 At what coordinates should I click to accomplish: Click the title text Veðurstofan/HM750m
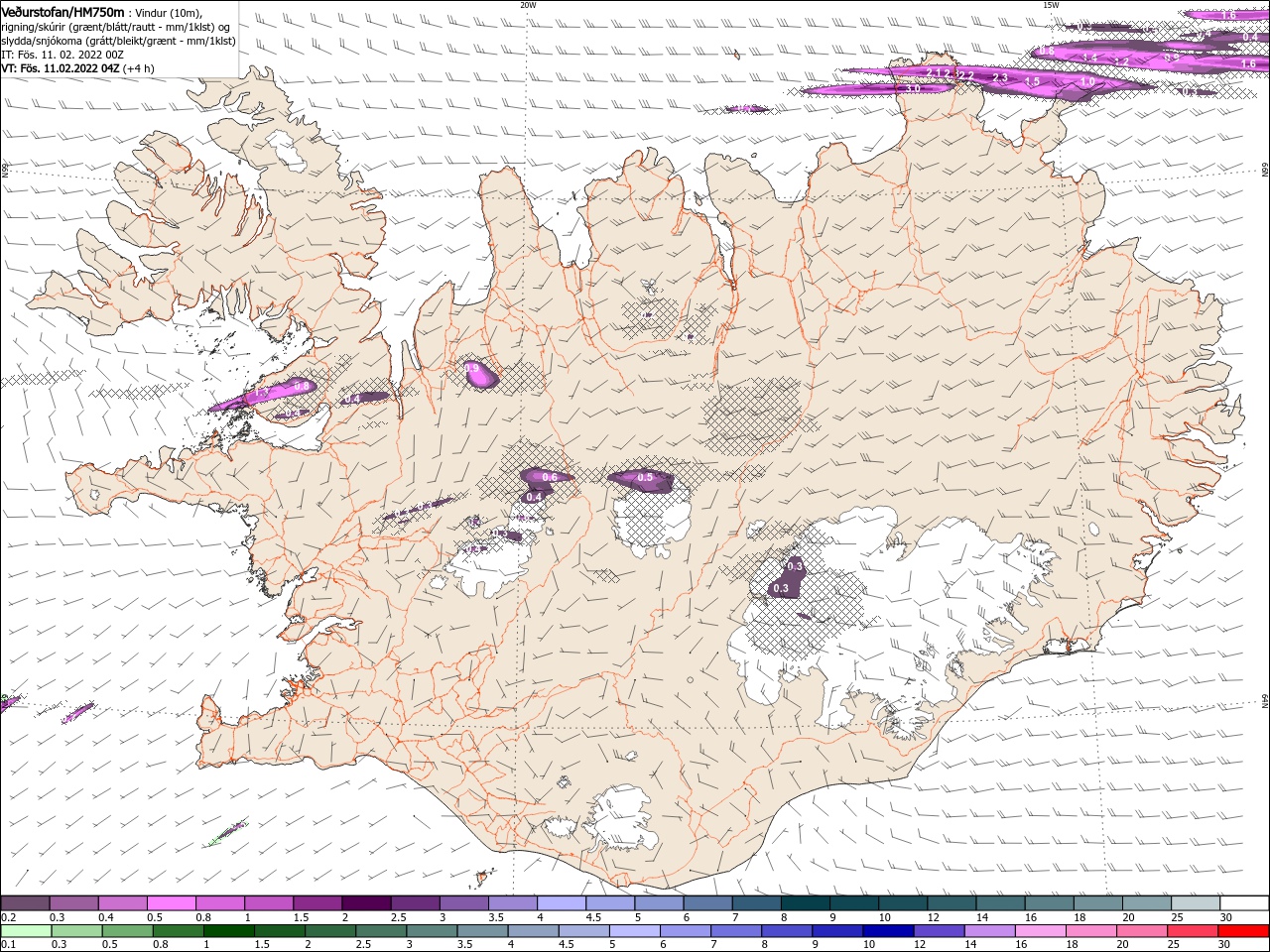[x=62, y=12]
